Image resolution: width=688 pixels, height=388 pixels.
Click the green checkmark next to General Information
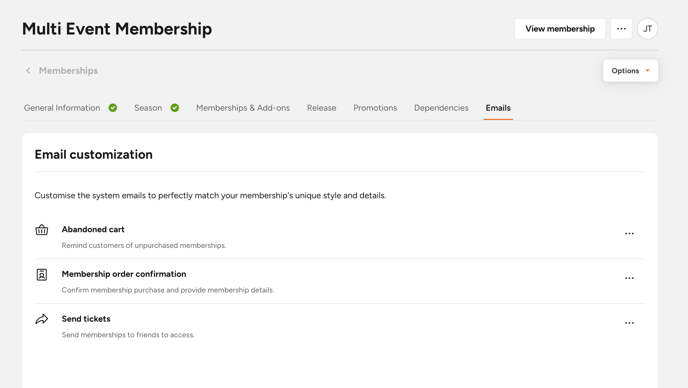point(113,108)
